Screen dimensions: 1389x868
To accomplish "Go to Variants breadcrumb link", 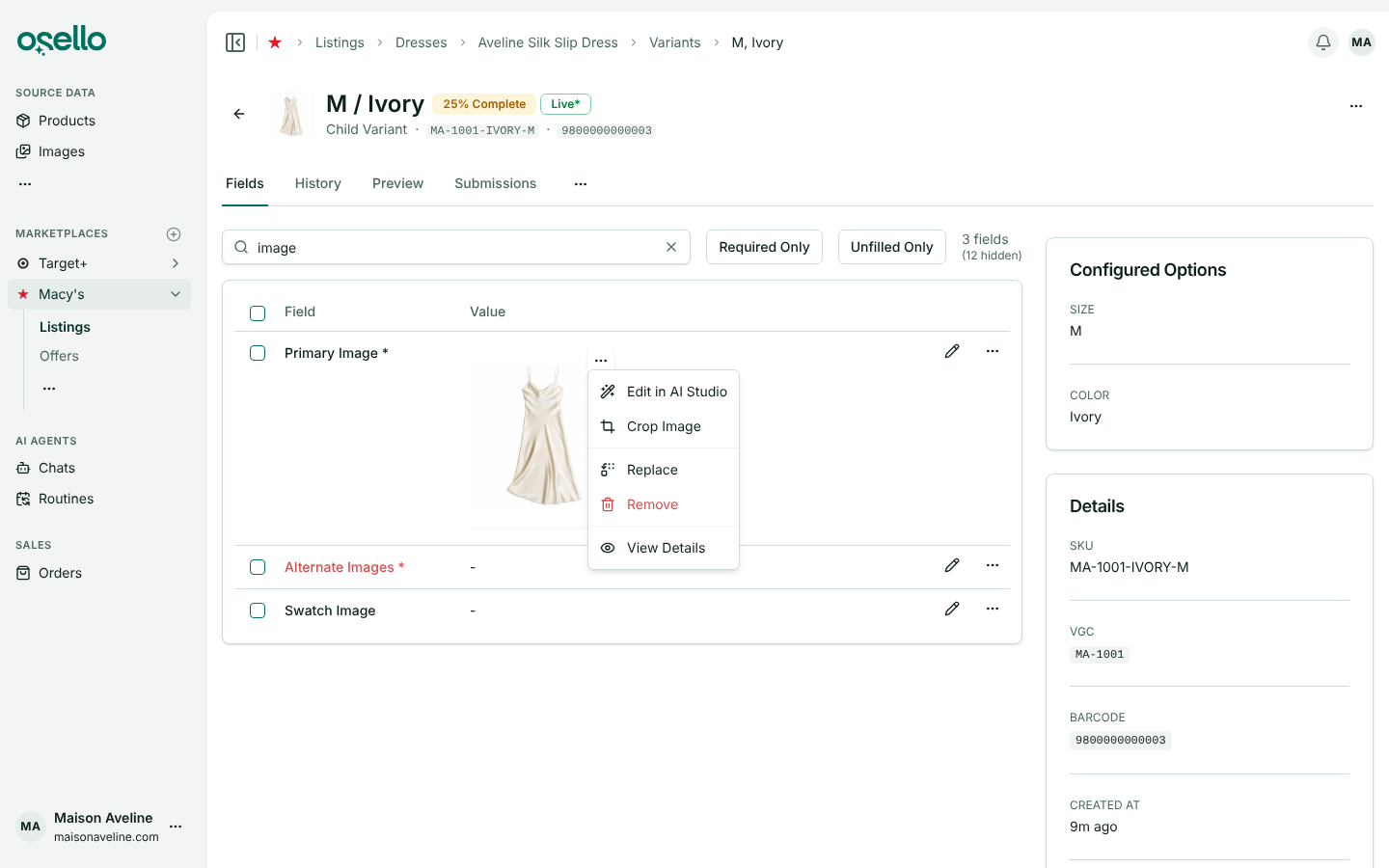I will point(675,42).
